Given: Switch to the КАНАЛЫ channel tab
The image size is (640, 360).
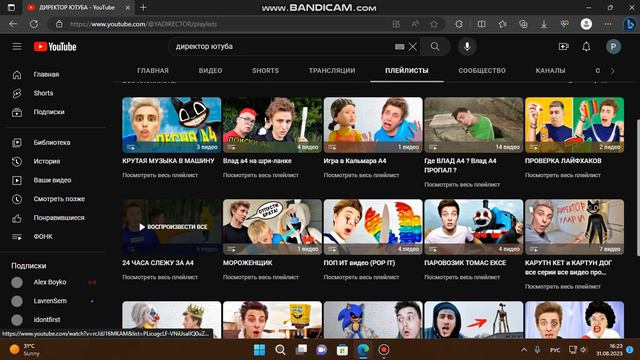Looking at the screenshot, I should [550, 71].
